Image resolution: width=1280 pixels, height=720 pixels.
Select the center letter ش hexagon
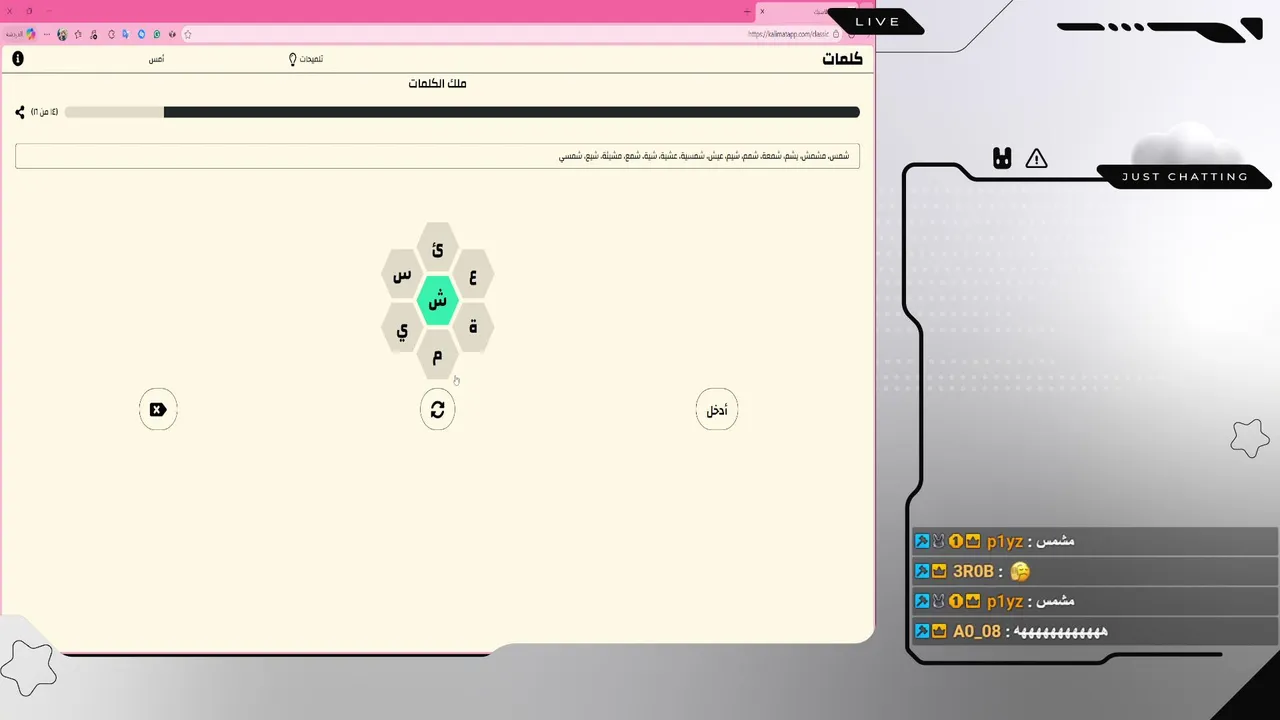[x=437, y=301]
